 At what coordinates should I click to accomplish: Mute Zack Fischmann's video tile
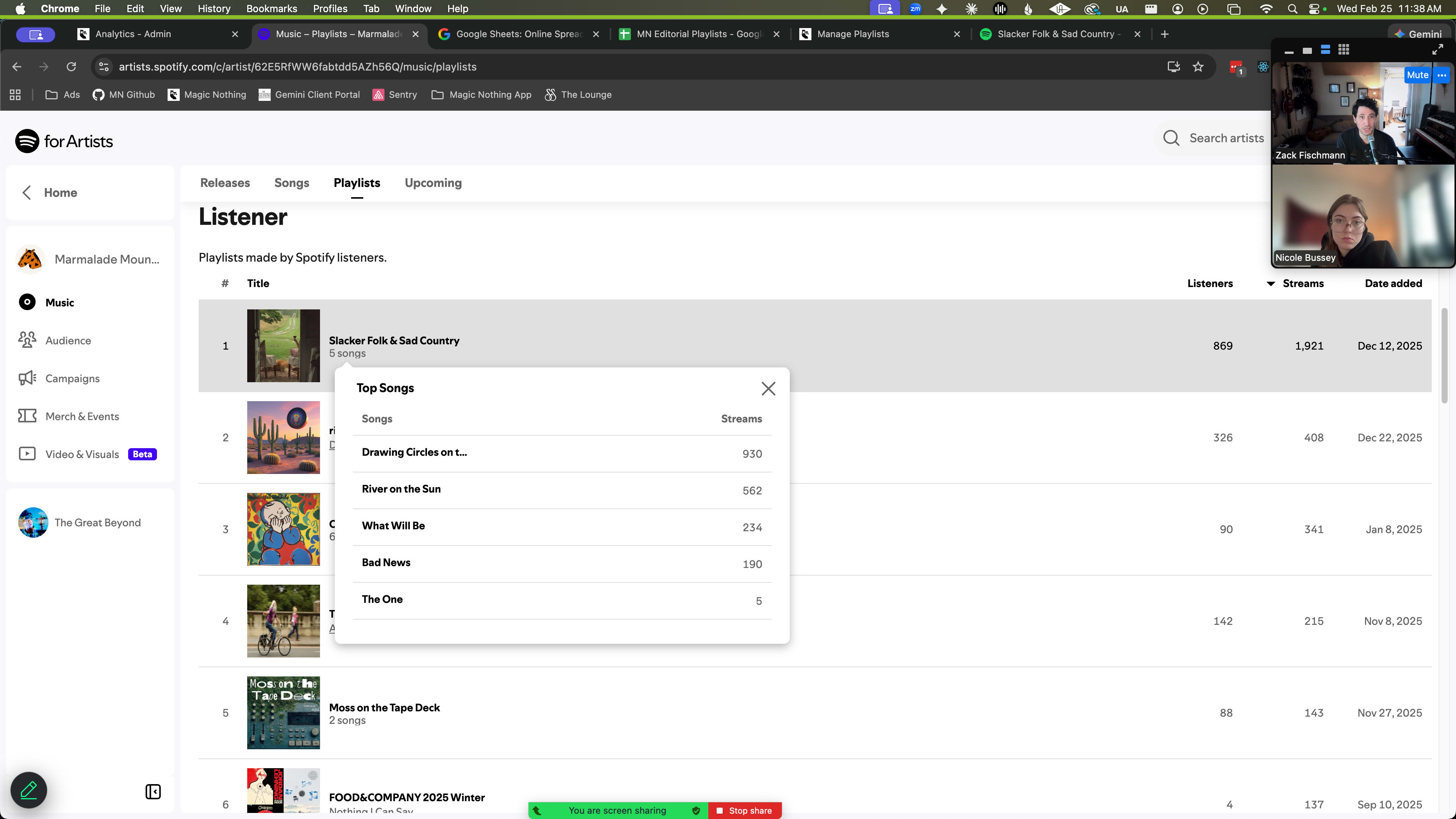(x=1417, y=75)
